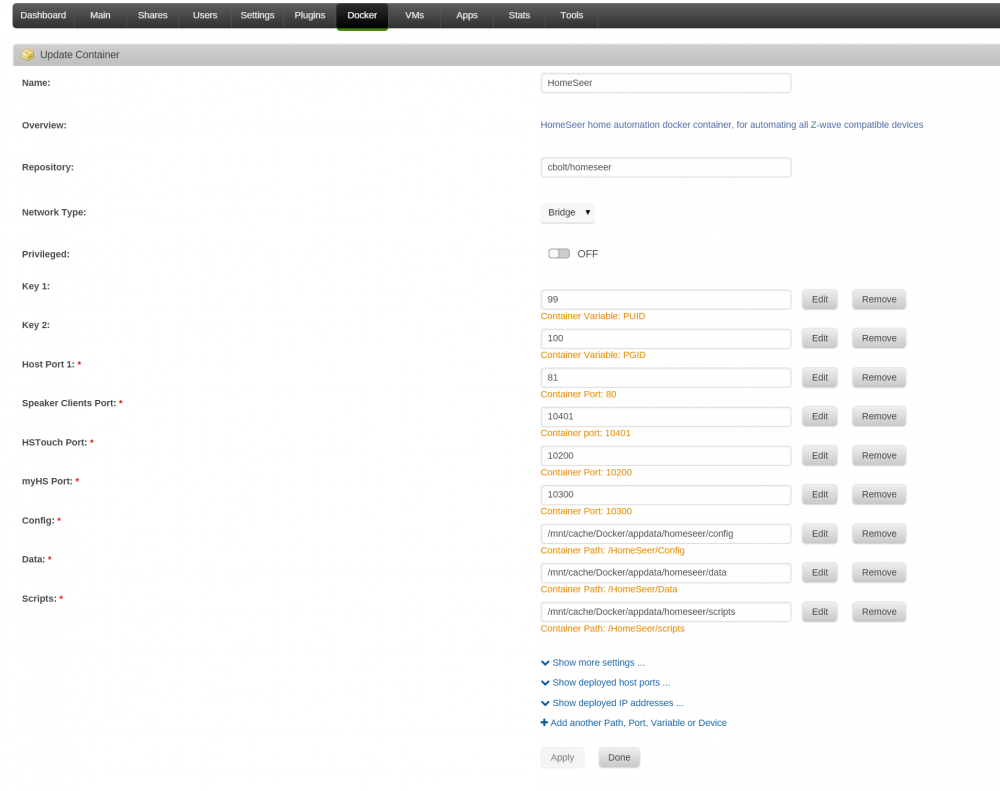
Task: Click the 'Container Path: /HomeSeer/scripts' text
Action: pos(612,629)
